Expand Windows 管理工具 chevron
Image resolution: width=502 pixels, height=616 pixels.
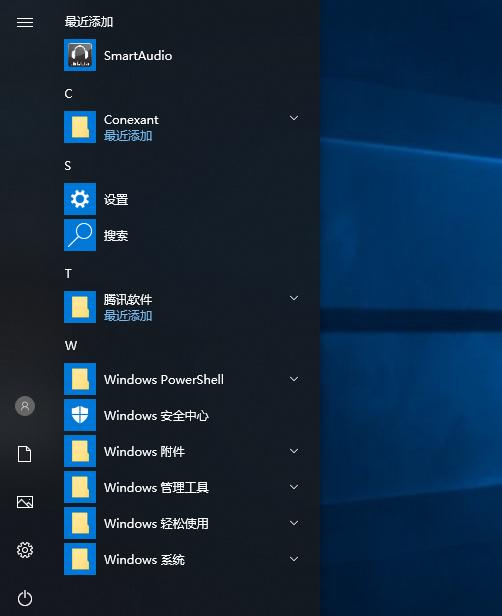(294, 487)
